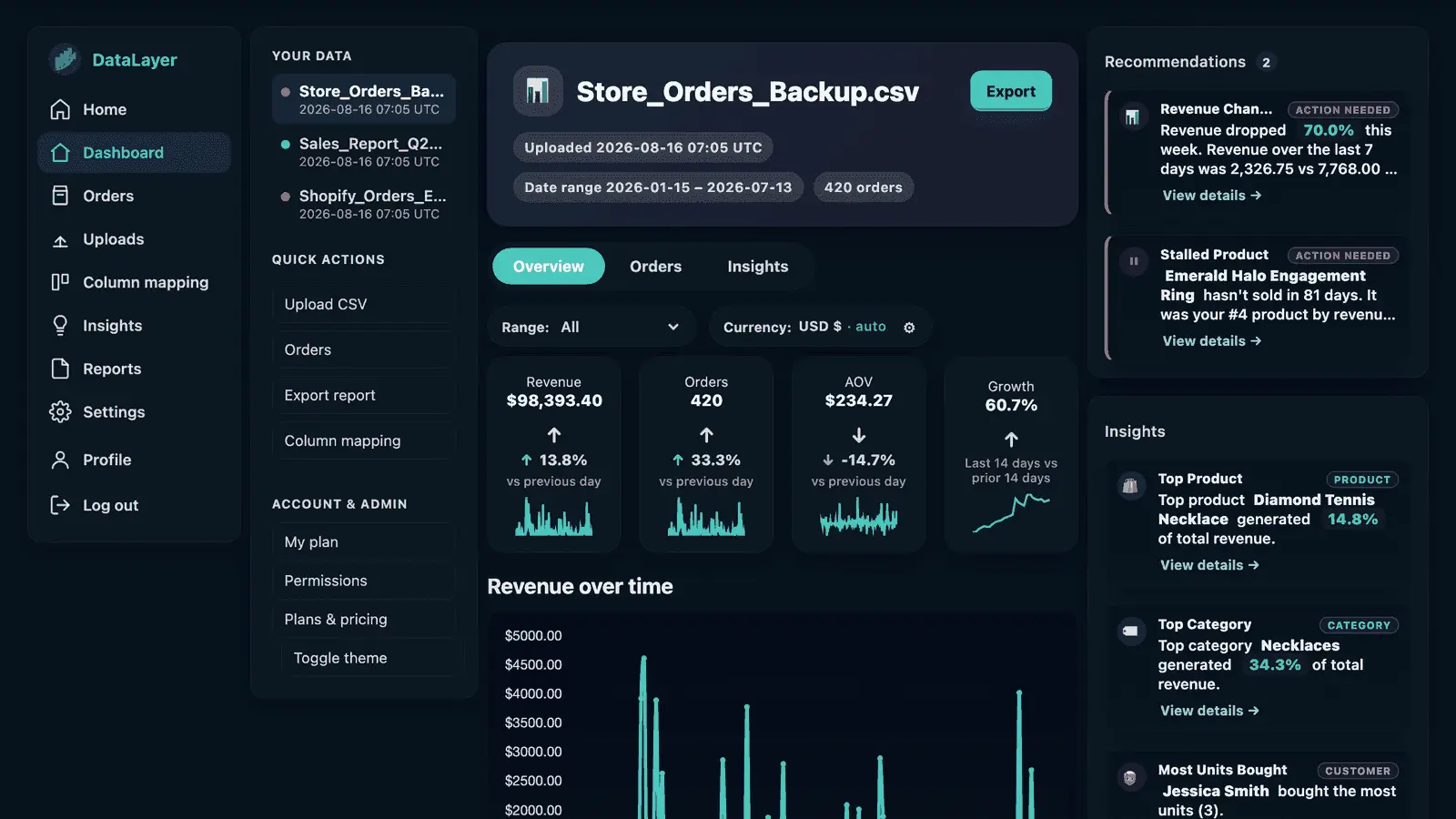Image resolution: width=1456 pixels, height=819 pixels.
Task: Open Column mapping sidebar icon
Action: (60, 282)
